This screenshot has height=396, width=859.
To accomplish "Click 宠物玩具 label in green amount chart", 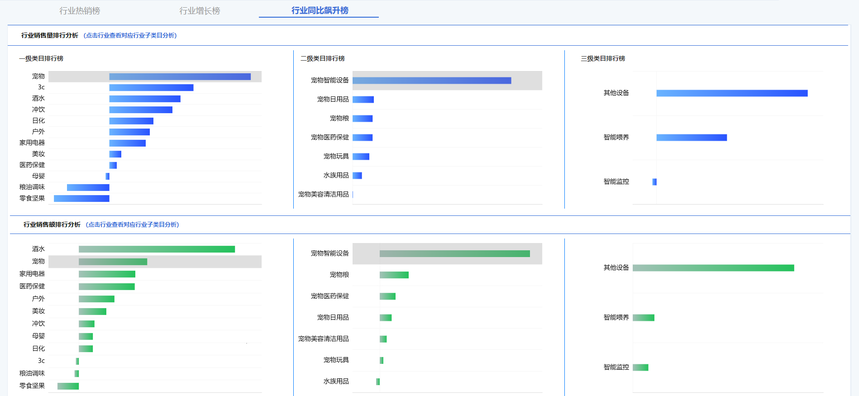I will point(336,360).
